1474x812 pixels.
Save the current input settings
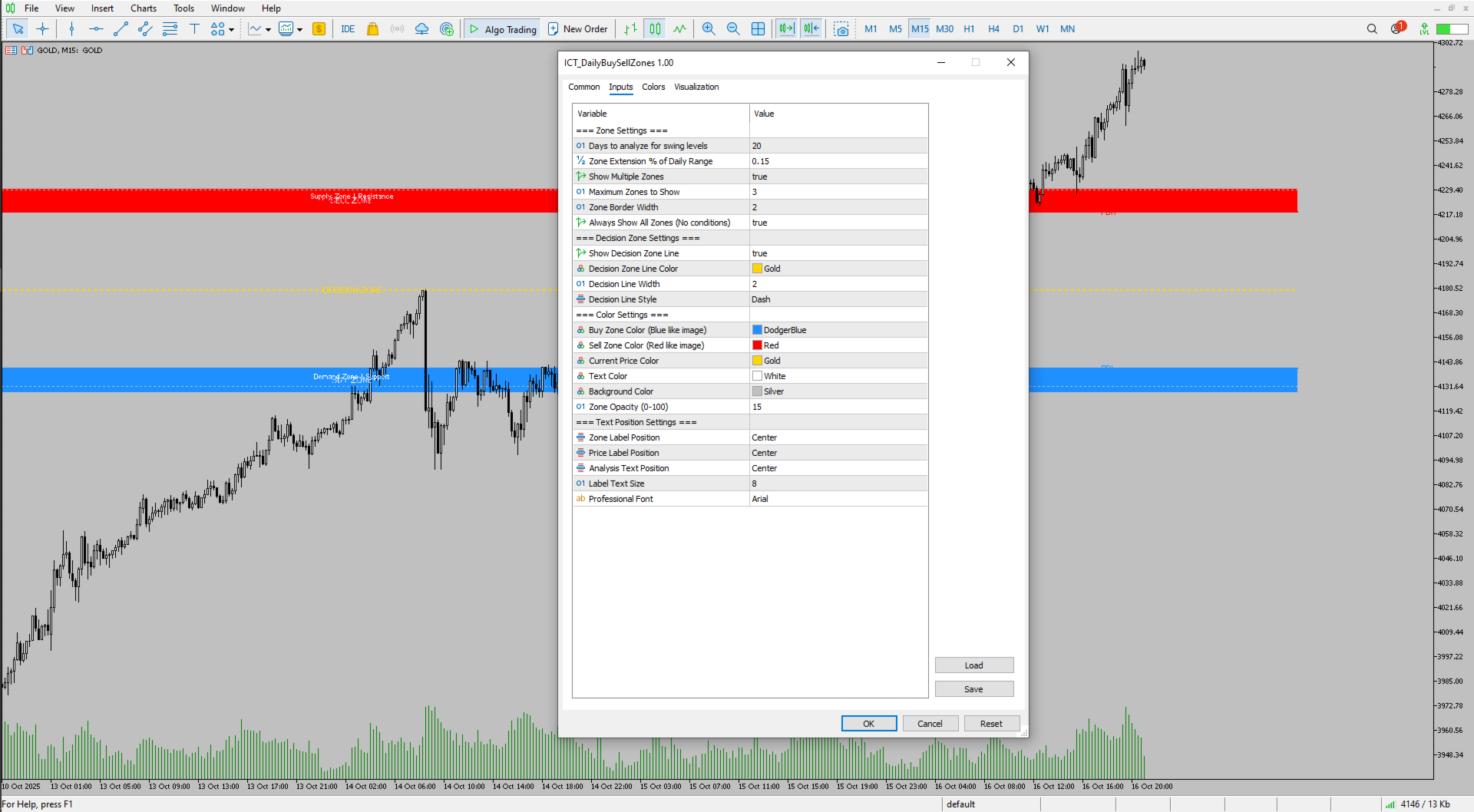click(974, 689)
